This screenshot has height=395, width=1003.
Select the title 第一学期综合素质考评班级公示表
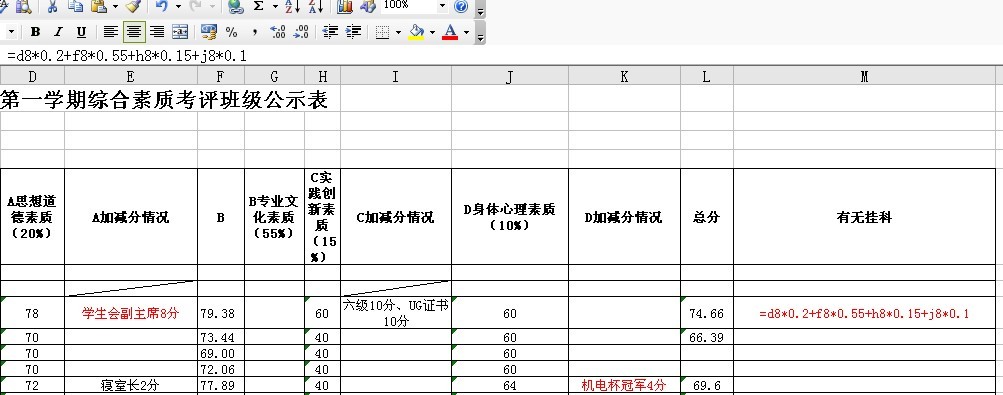[164, 99]
